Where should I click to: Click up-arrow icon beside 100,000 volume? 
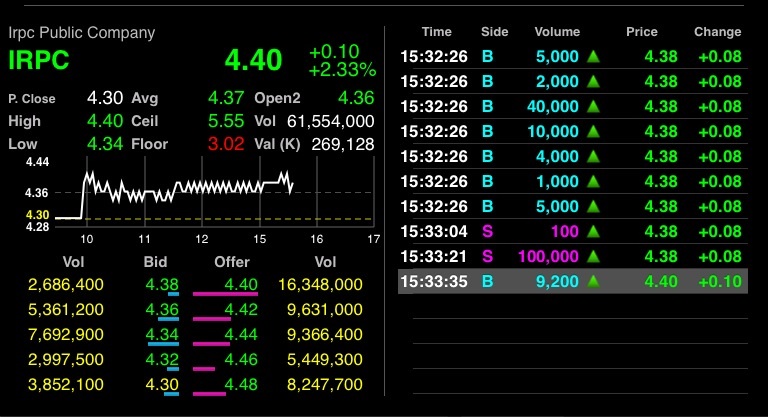click(593, 256)
